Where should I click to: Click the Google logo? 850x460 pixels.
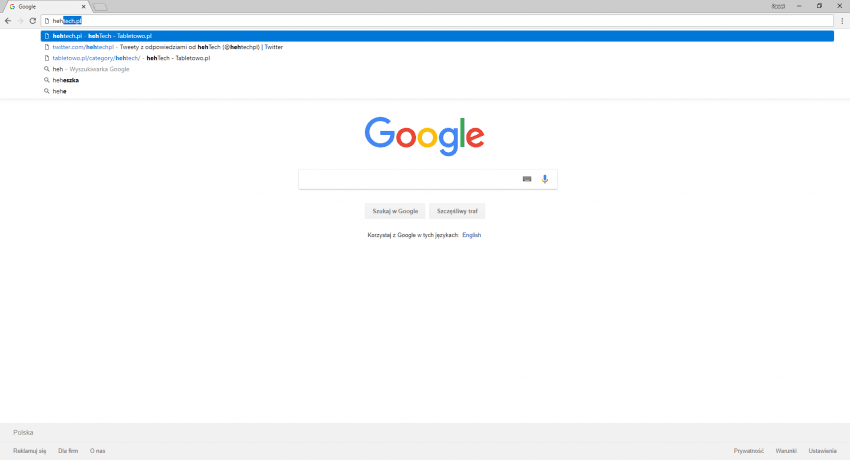tap(424, 136)
